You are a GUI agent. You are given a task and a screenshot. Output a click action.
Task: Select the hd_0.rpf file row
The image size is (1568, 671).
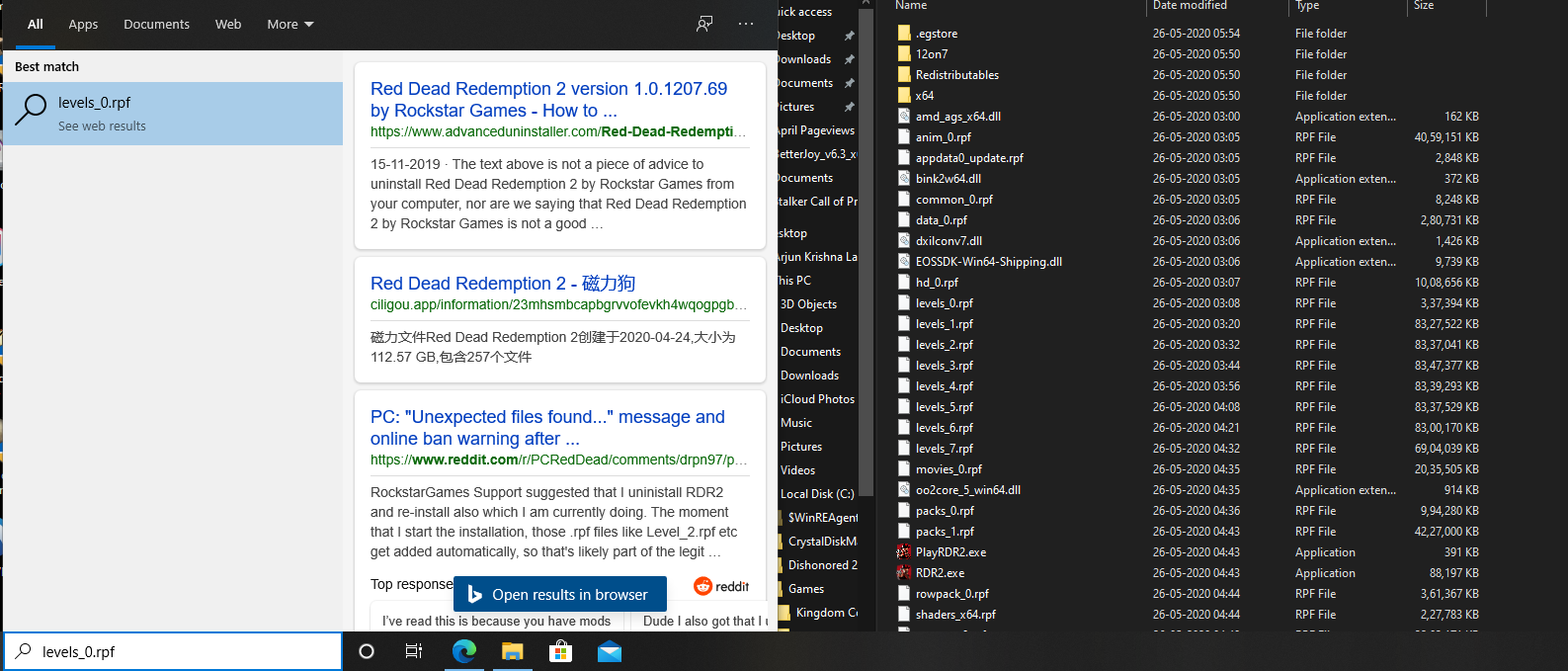tap(1189, 282)
